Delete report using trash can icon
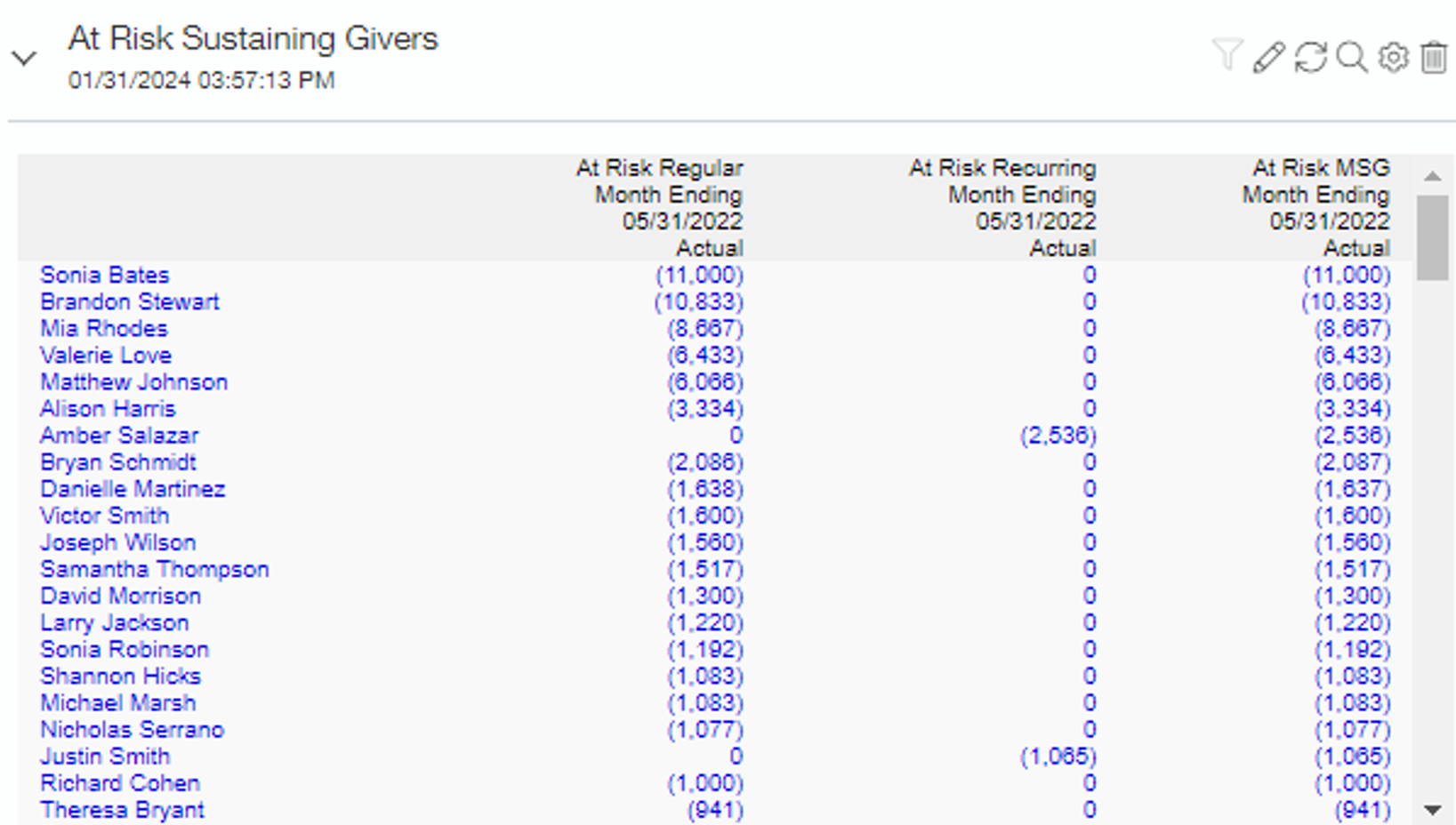 (x=1433, y=57)
